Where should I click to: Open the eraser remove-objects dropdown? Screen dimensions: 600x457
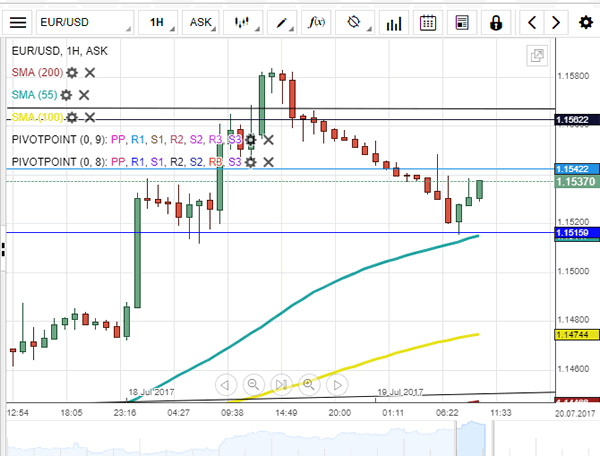pyautogui.click(x=355, y=23)
